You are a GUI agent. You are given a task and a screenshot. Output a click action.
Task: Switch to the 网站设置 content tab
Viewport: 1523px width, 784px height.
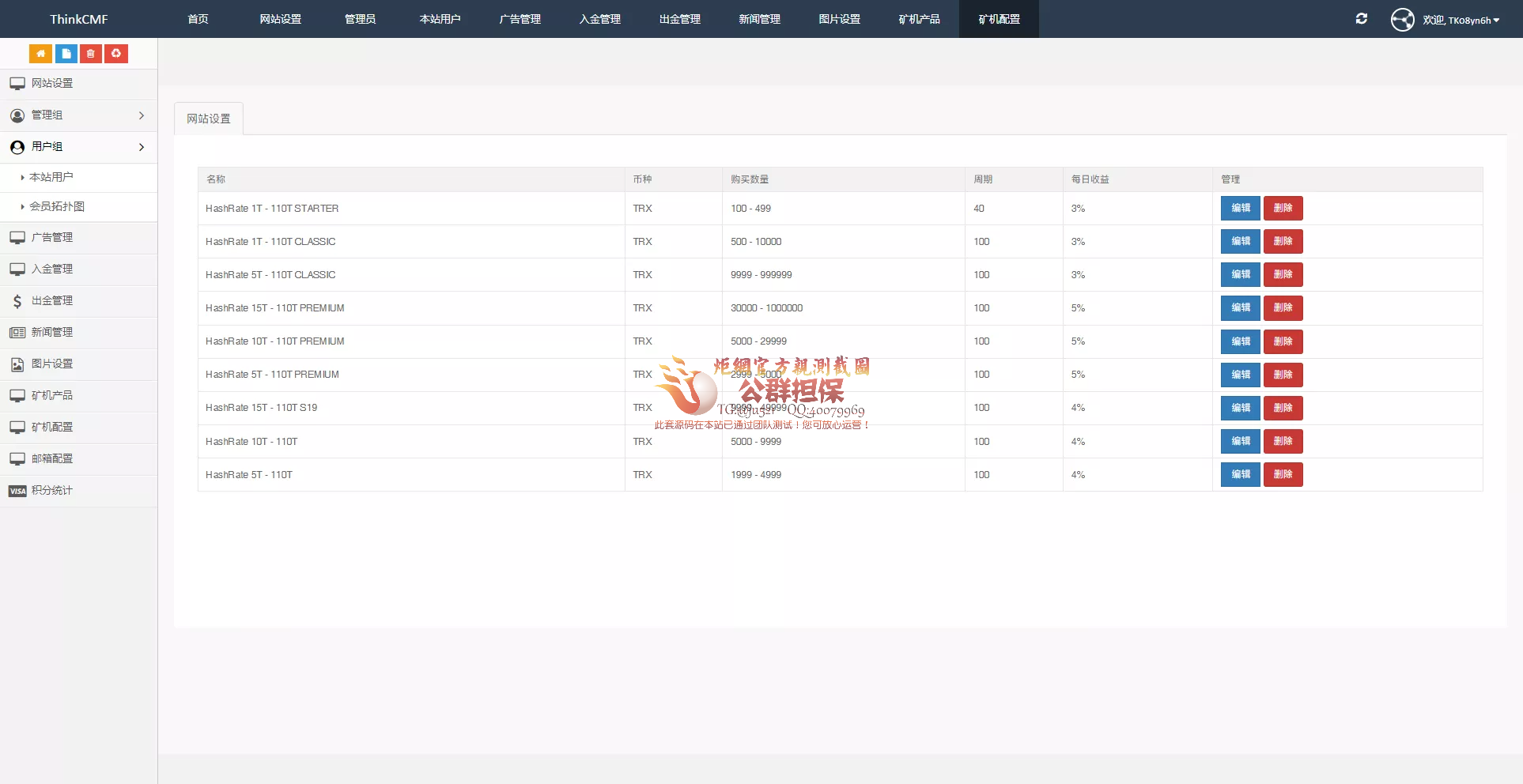pos(209,119)
